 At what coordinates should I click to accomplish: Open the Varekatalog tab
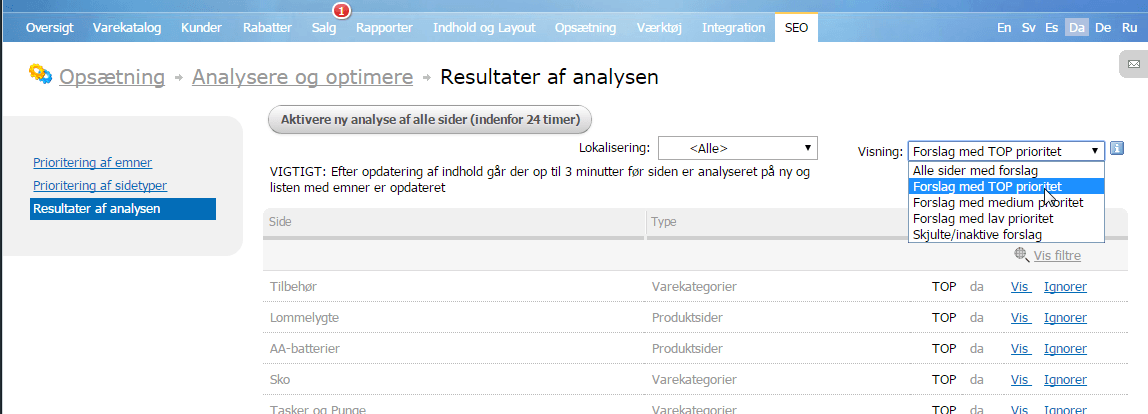(127, 28)
